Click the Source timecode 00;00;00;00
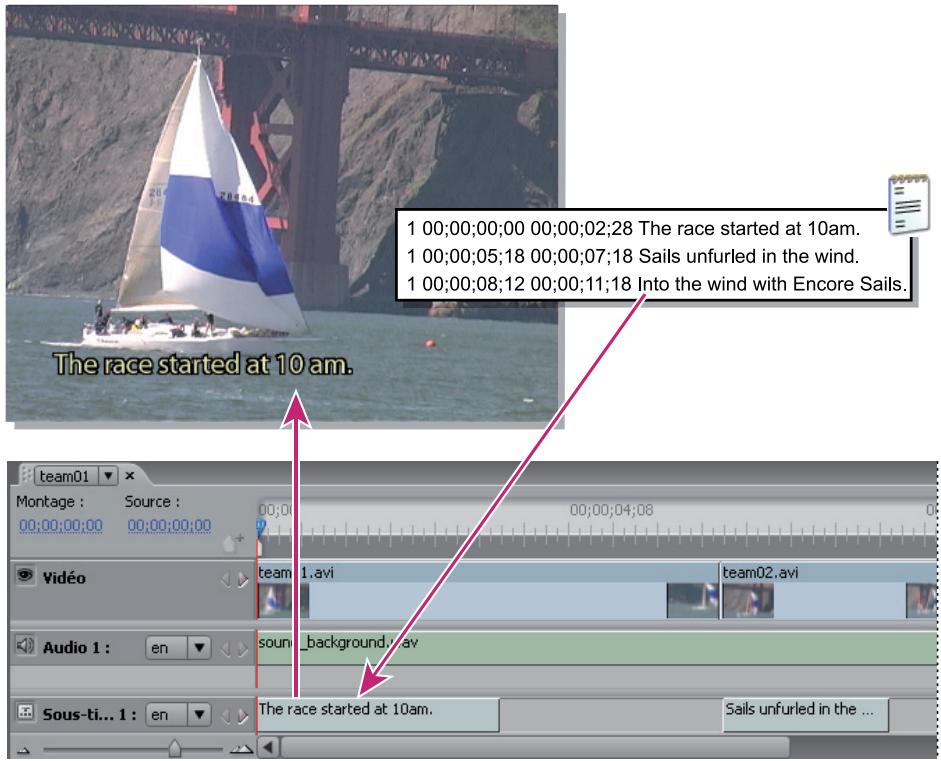Screen dimensions: 941x761 tap(168, 526)
